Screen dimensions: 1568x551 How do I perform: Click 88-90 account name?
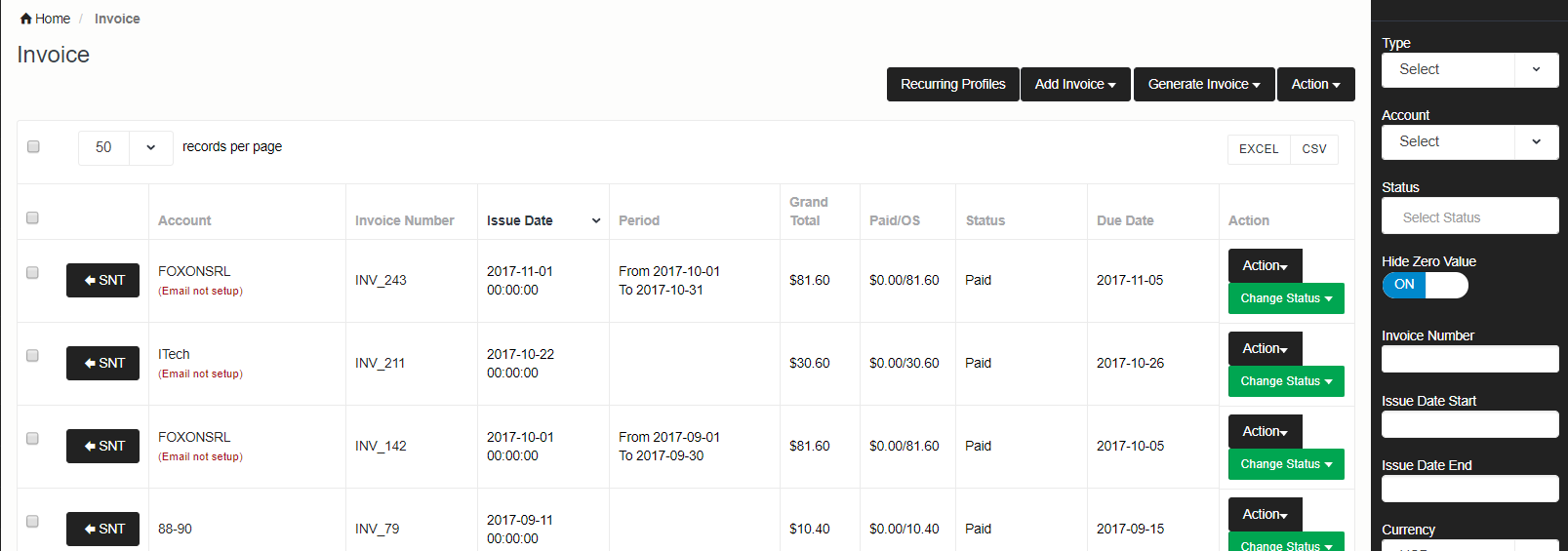[x=175, y=529]
